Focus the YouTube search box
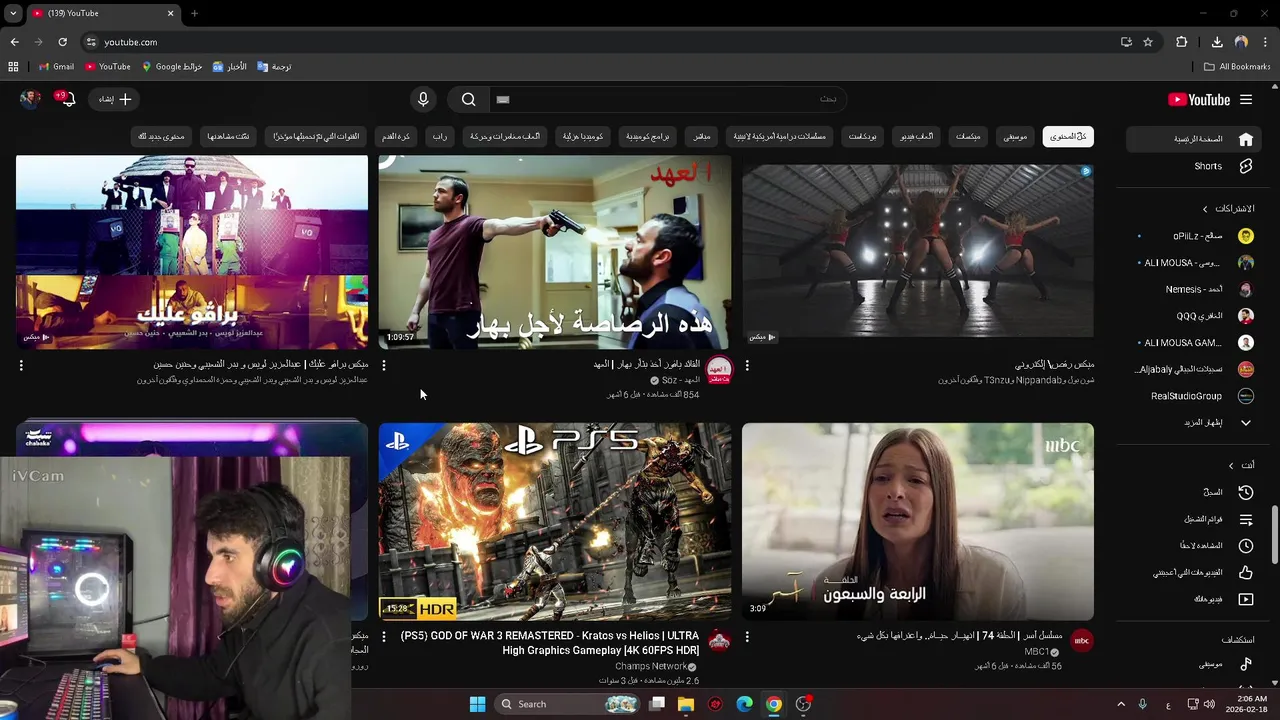The width and height of the screenshot is (1280, 720). (x=667, y=99)
